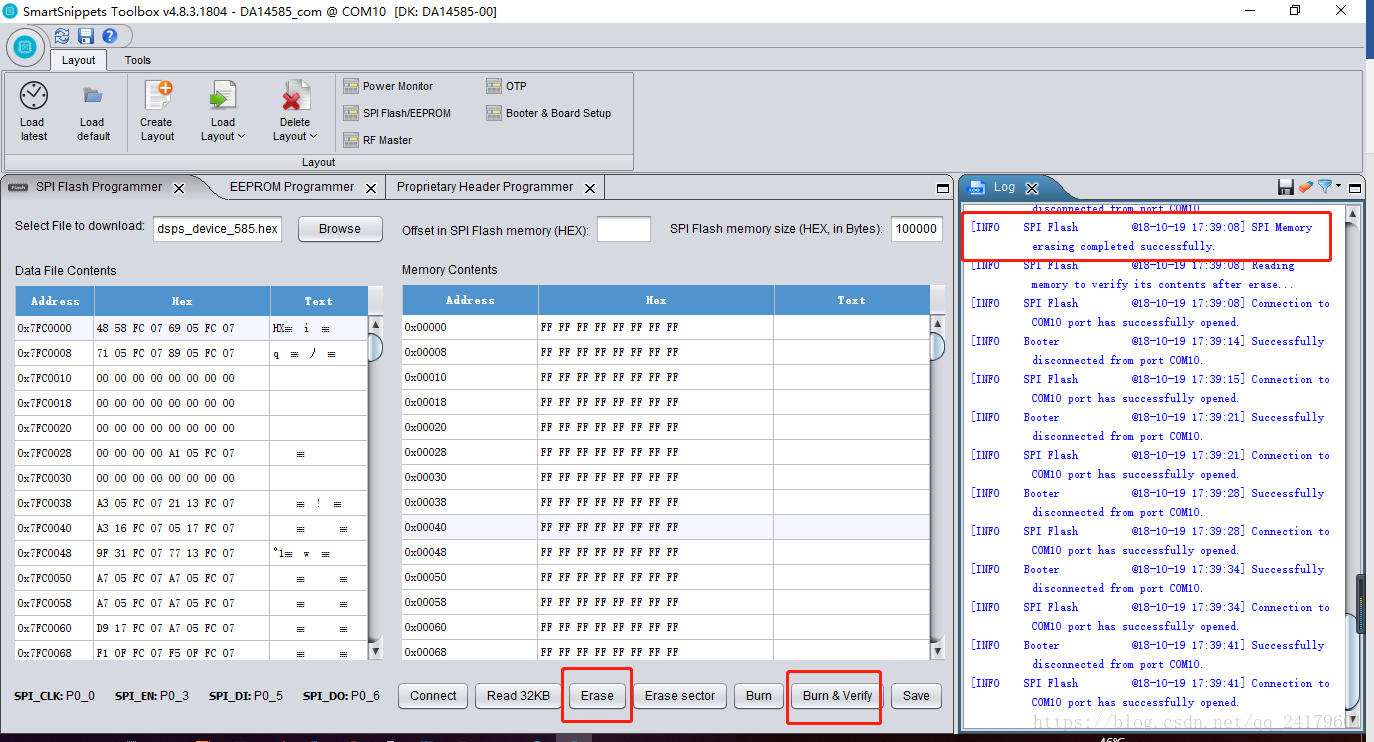This screenshot has height=742, width=1374.
Task: Click Log panel scrollbar down arrow
Action: (x=1353, y=718)
